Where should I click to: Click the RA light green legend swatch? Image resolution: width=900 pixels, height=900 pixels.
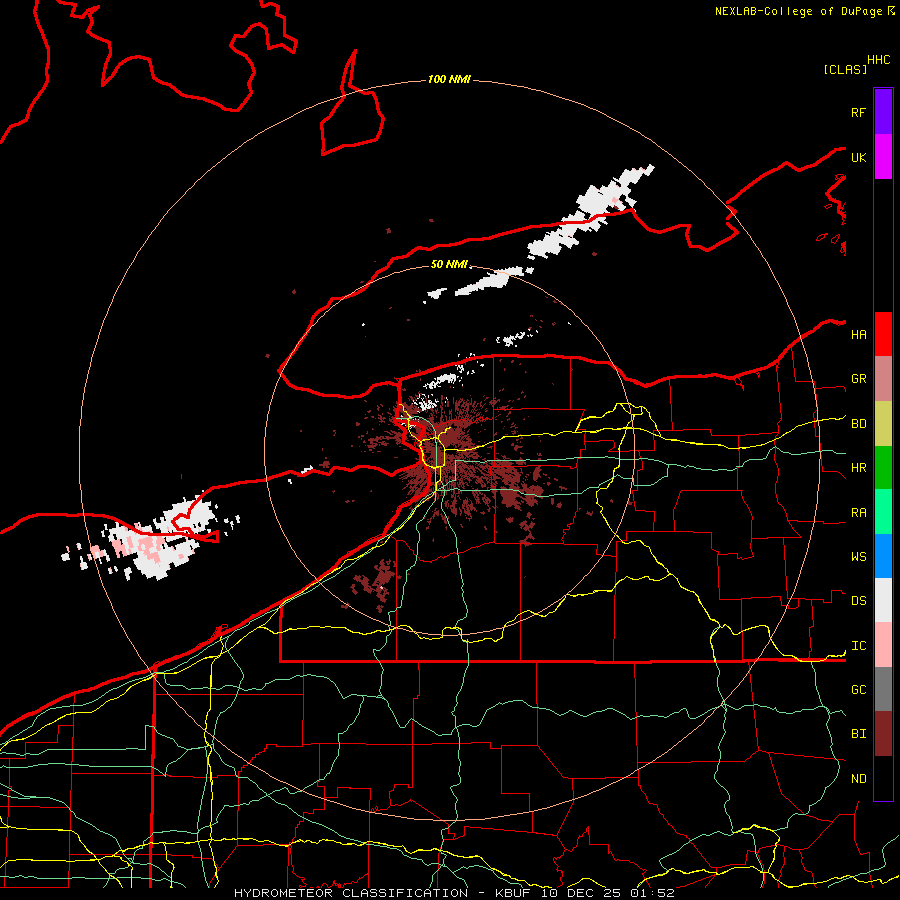pos(883,512)
